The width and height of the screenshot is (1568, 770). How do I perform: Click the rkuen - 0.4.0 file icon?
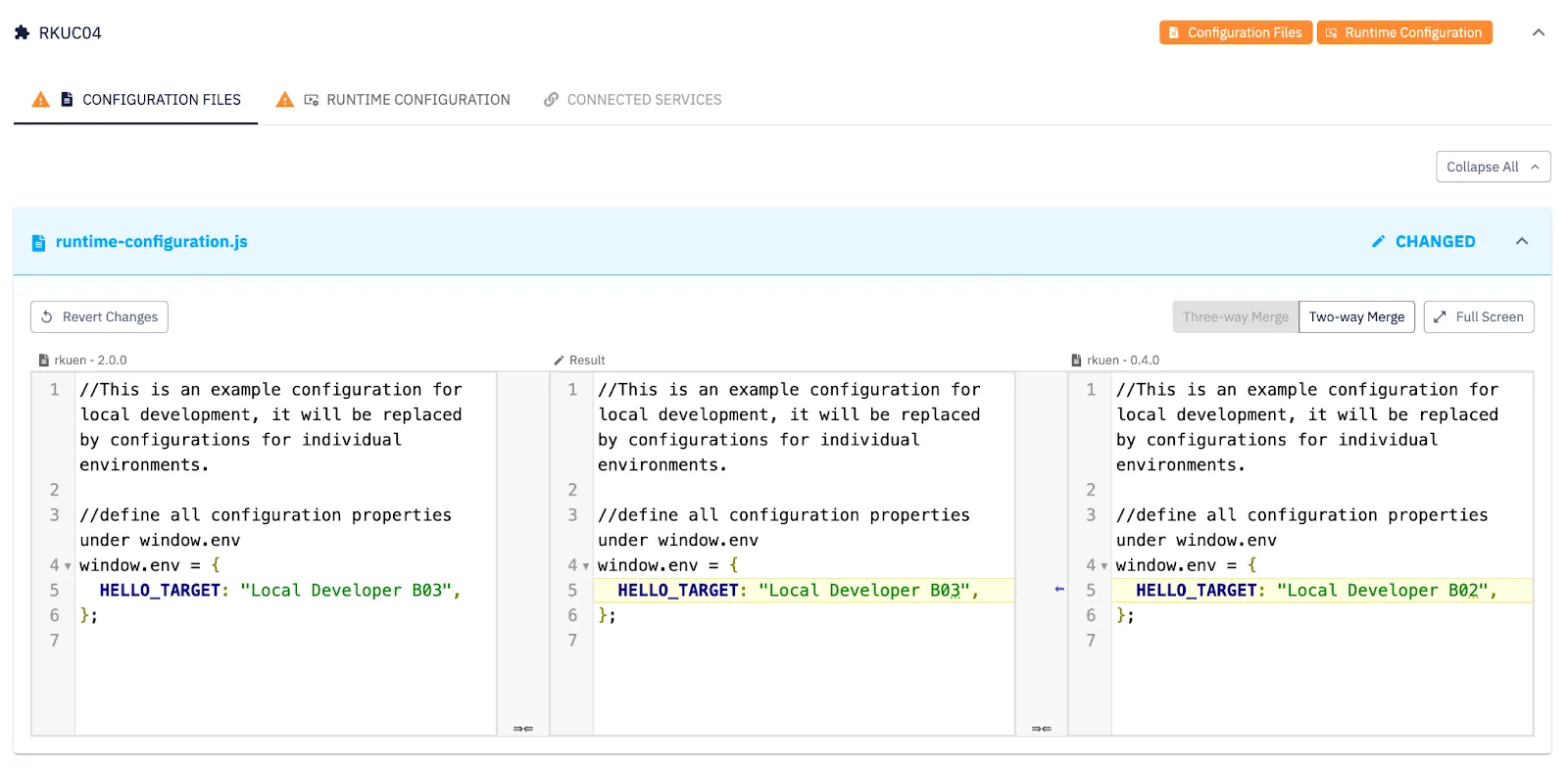click(1076, 360)
